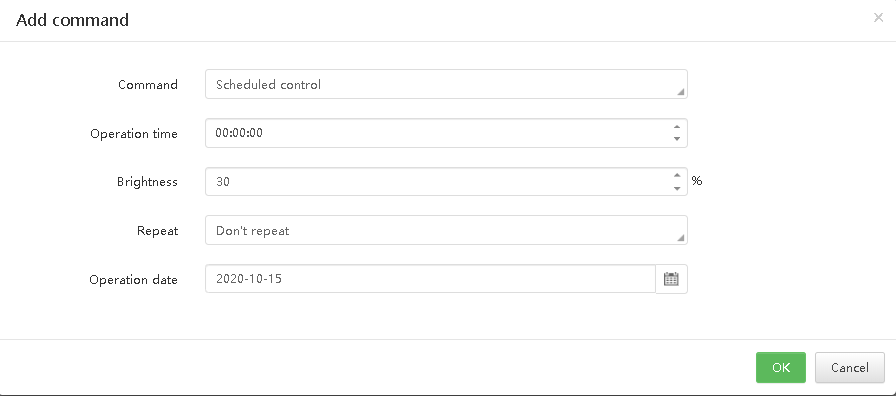Raise Brightness using the up arrow

pos(677,175)
